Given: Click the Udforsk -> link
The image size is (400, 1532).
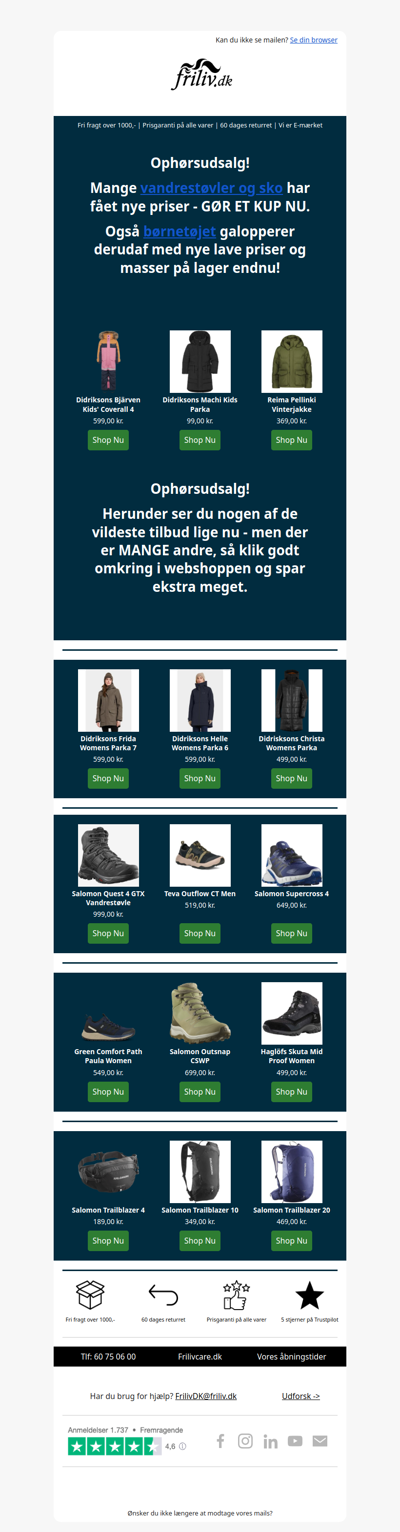Looking at the screenshot, I should click(x=301, y=1396).
